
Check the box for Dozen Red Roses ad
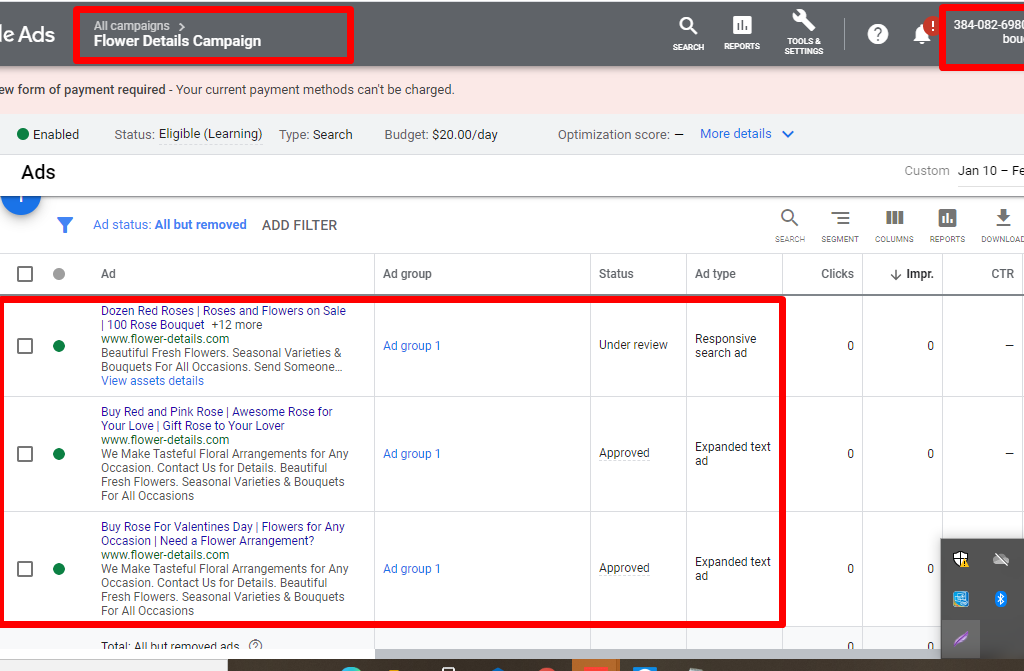(x=25, y=346)
